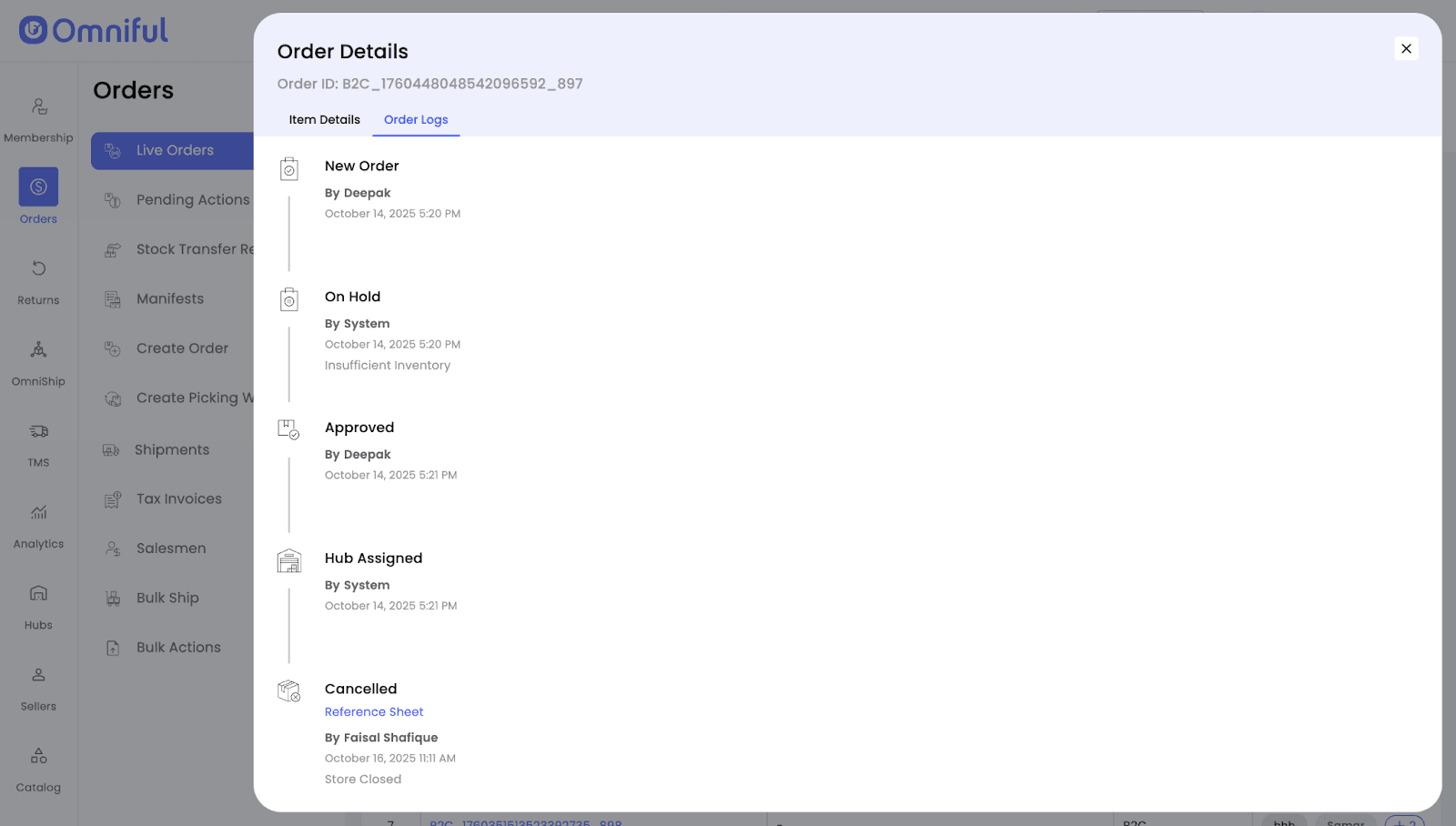Open the Membership sidebar icon
1456x826 pixels.
38,107
